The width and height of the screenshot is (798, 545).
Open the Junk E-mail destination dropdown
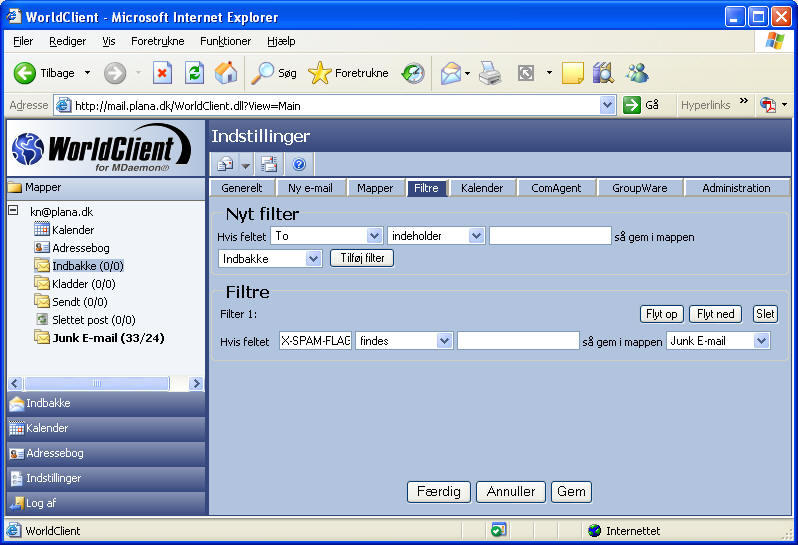[761, 341]
